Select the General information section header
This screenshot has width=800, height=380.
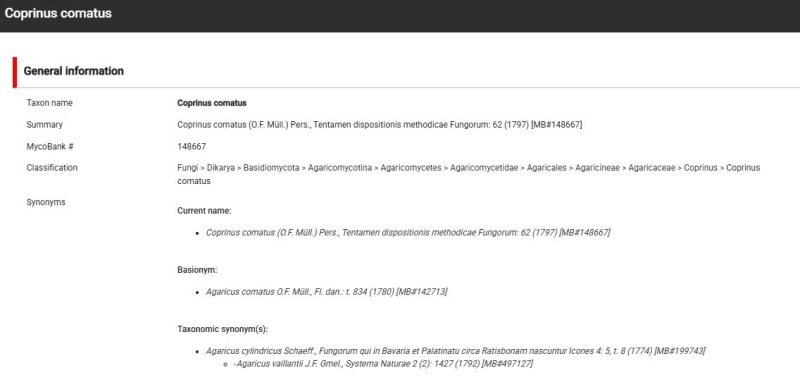[x=74, y=71]
